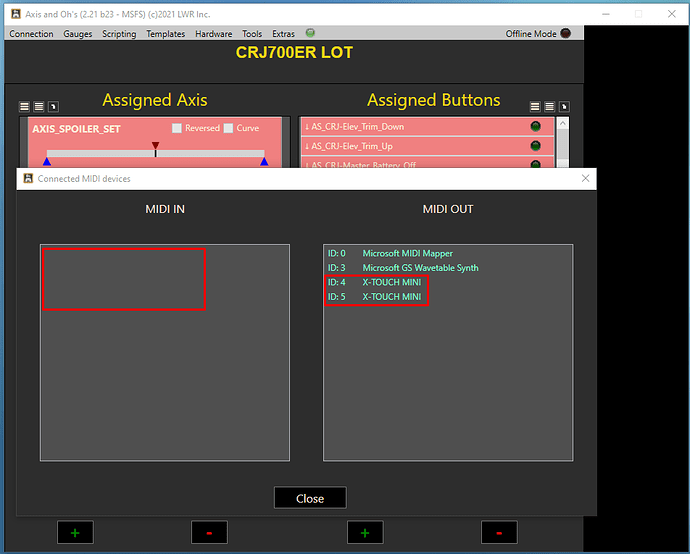Click the green status indicator next to Extras
Screen dimensions: 690x554
pos(309,33)
